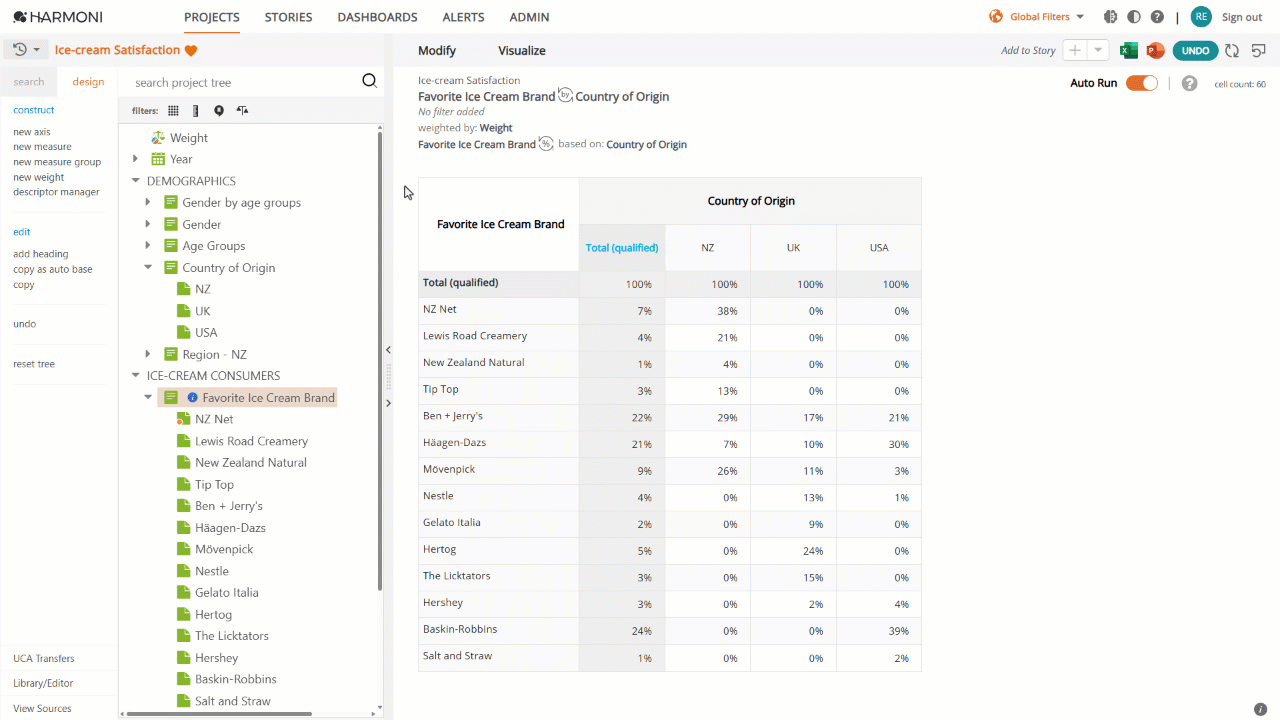The height and width of the screenshot is (720, 1280).
Task: Switch to the design tab
Action: [x=88, y=82]
